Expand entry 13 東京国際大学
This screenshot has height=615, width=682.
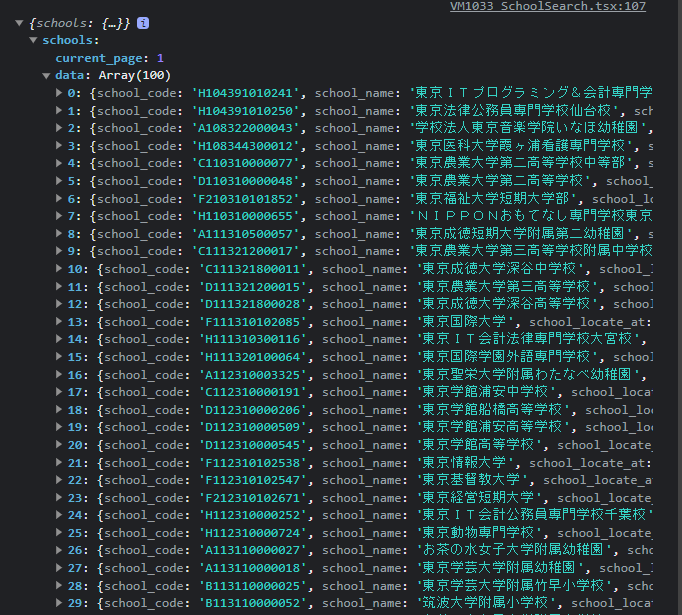[59, 322]
